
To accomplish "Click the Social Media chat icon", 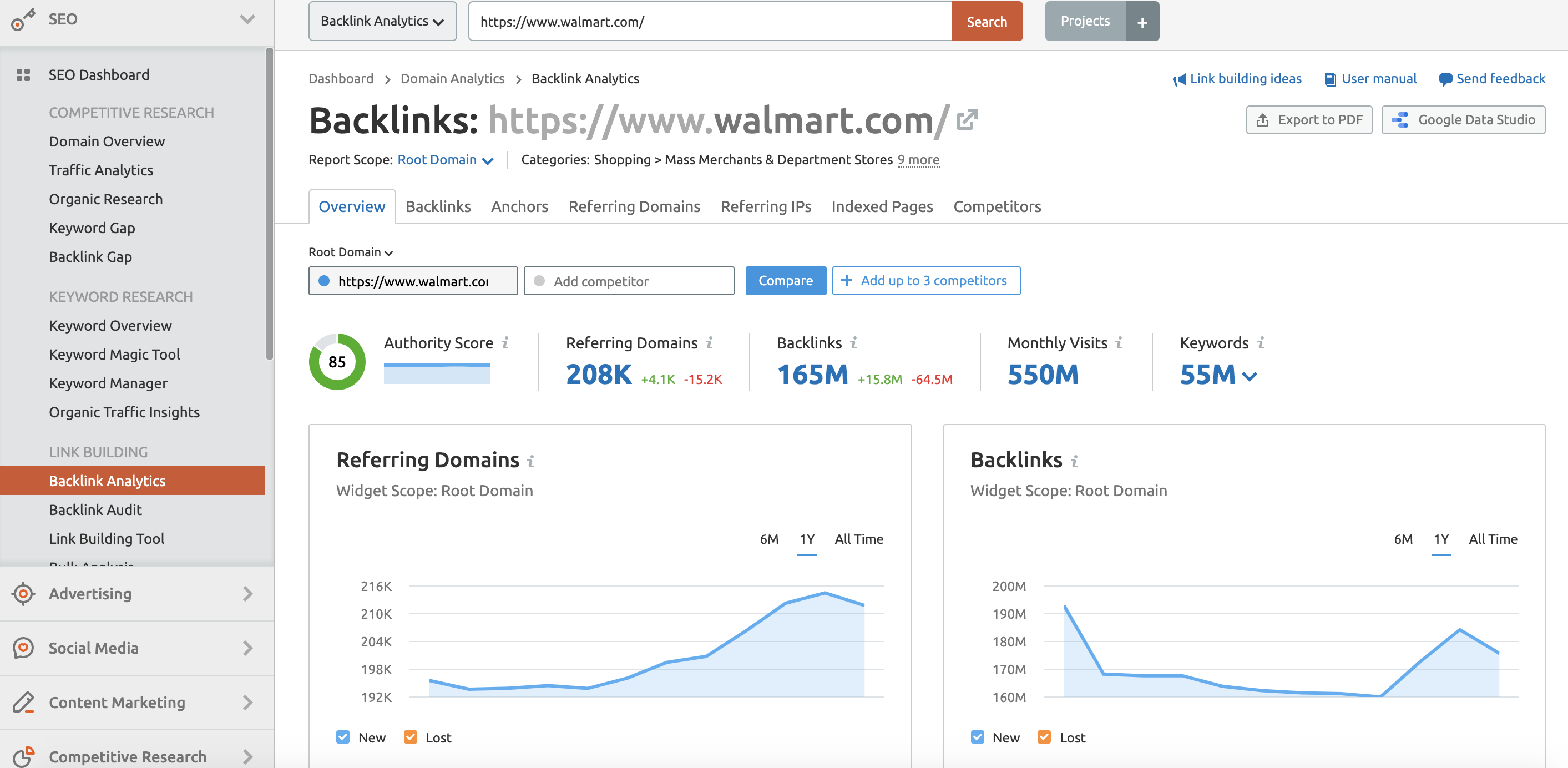I will 23,648.
